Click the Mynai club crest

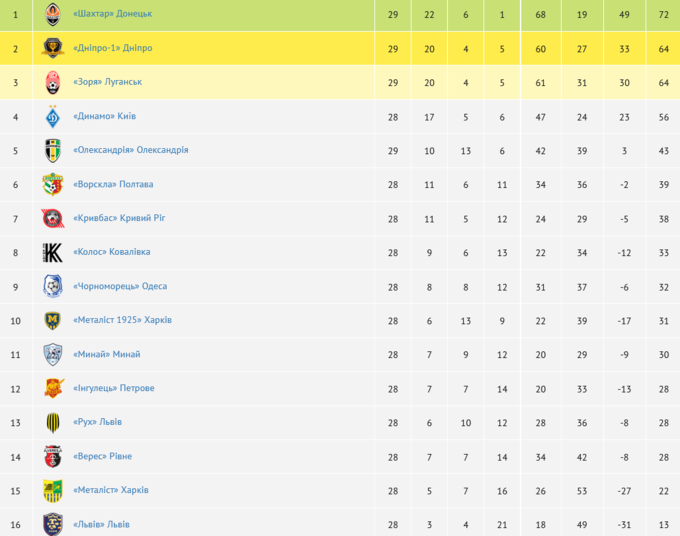click(x=53, y=355)
